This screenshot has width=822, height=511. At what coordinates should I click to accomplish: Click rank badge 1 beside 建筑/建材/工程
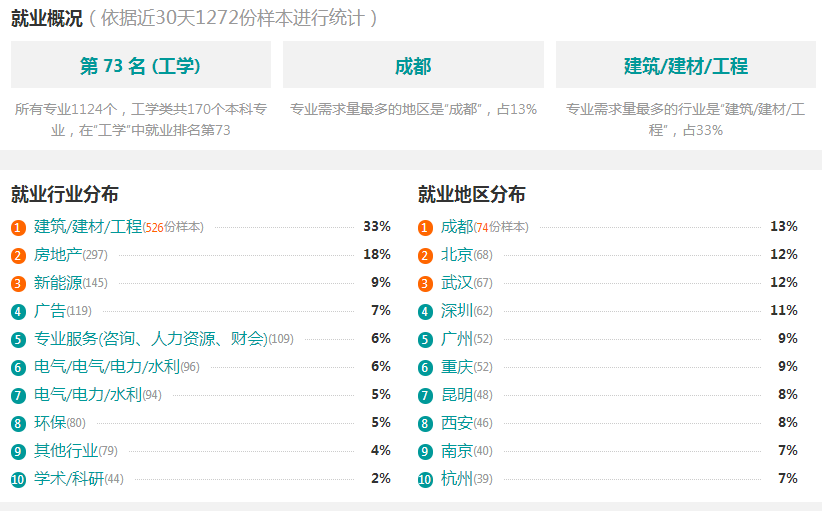(18, 227)
